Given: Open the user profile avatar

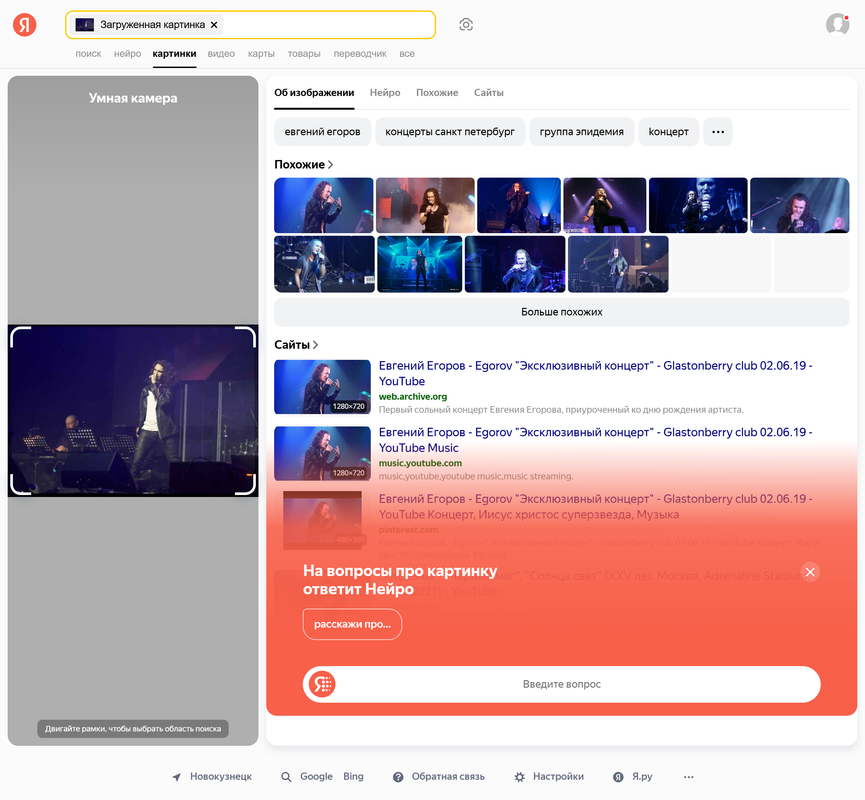Looking at the screenshot, I should click(x=837, y=24).
